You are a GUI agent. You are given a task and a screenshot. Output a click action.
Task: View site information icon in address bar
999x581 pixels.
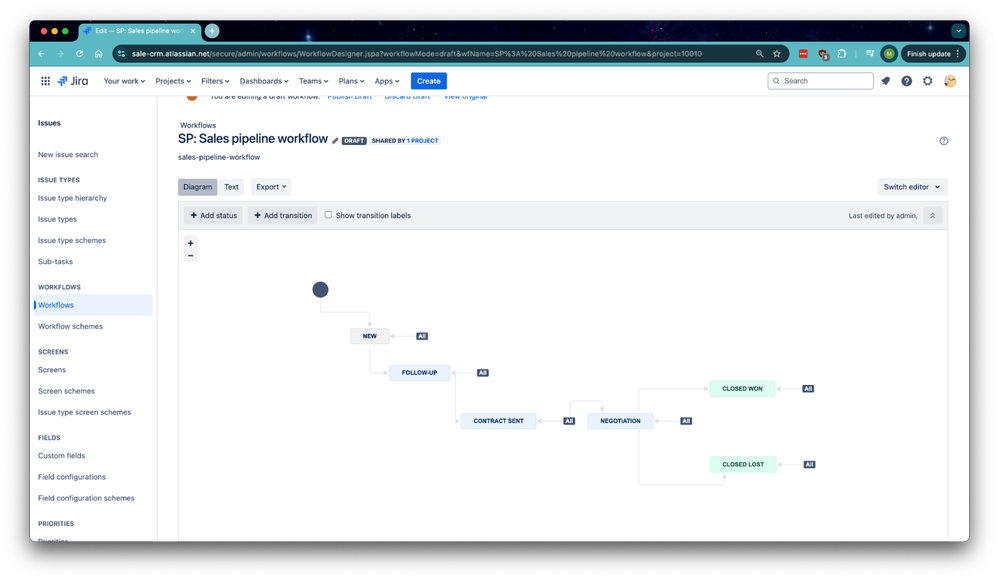[121, 54]
